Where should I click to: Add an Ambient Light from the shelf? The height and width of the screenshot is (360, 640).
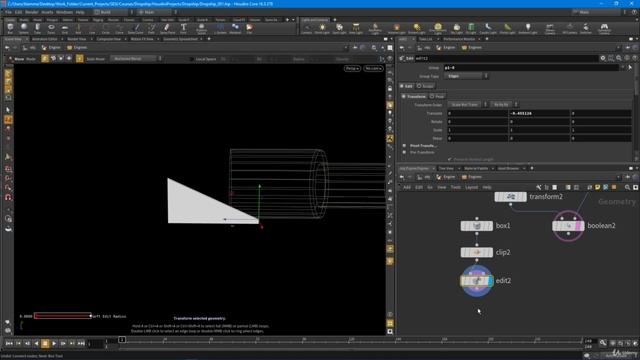528,29
